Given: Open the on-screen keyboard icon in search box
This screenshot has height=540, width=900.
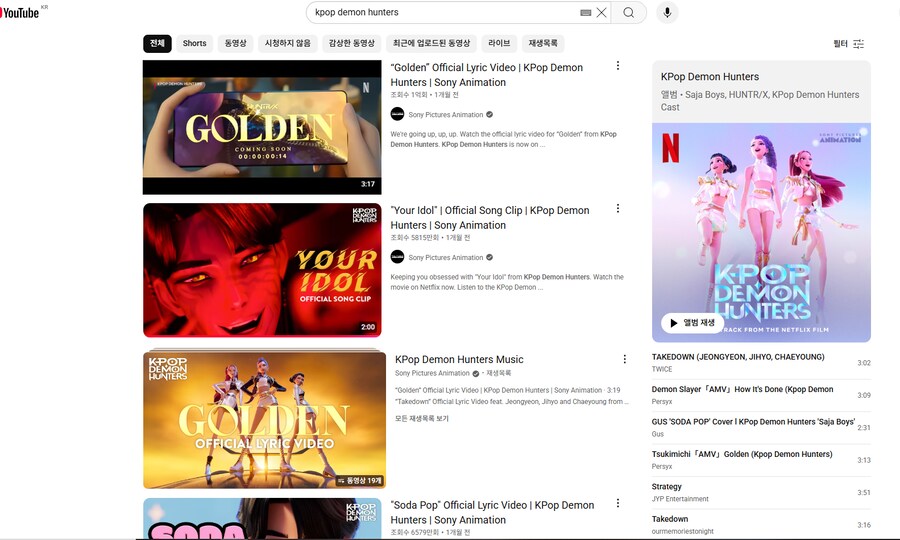Looking at the screenshot, I should click(x=585, y=13).
